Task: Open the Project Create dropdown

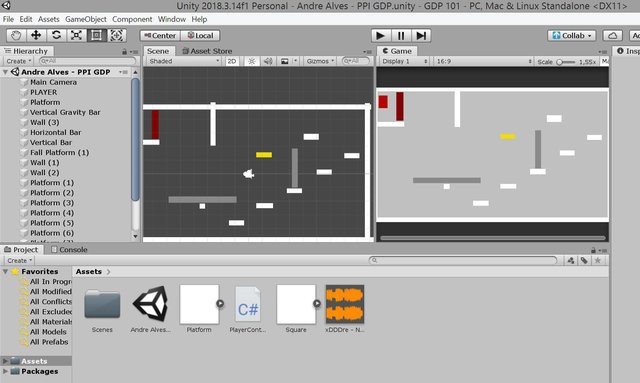Action: [x=19, y=260]
